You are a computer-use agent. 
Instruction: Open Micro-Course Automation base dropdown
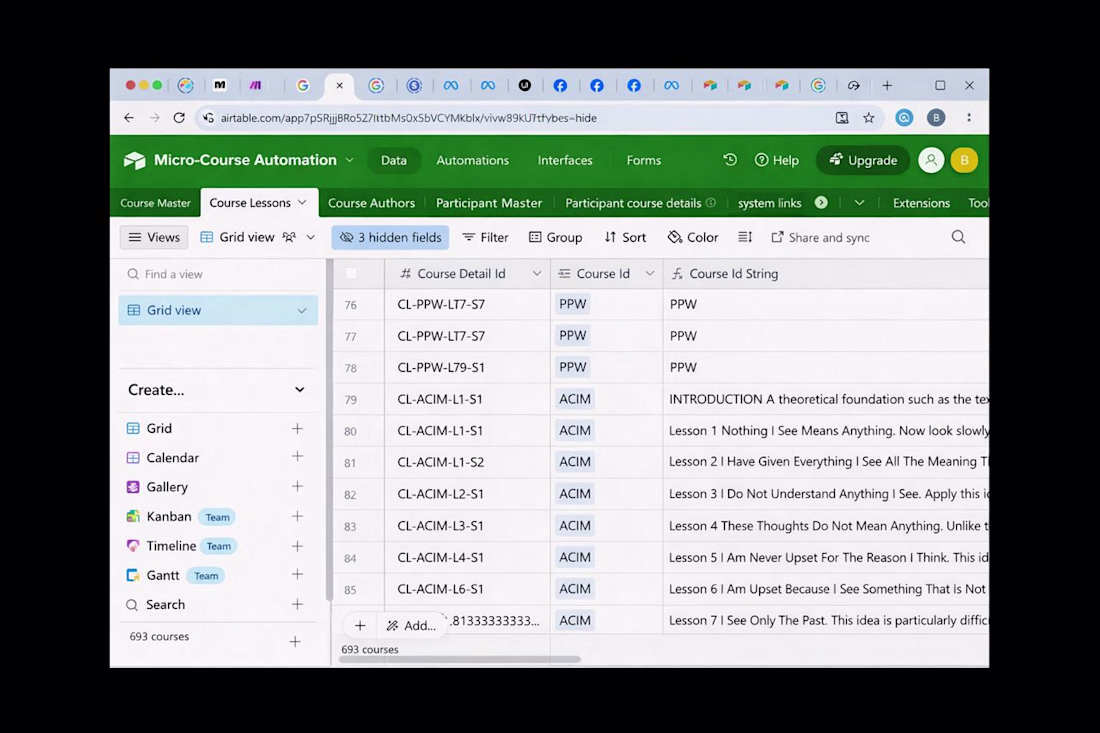349,160
